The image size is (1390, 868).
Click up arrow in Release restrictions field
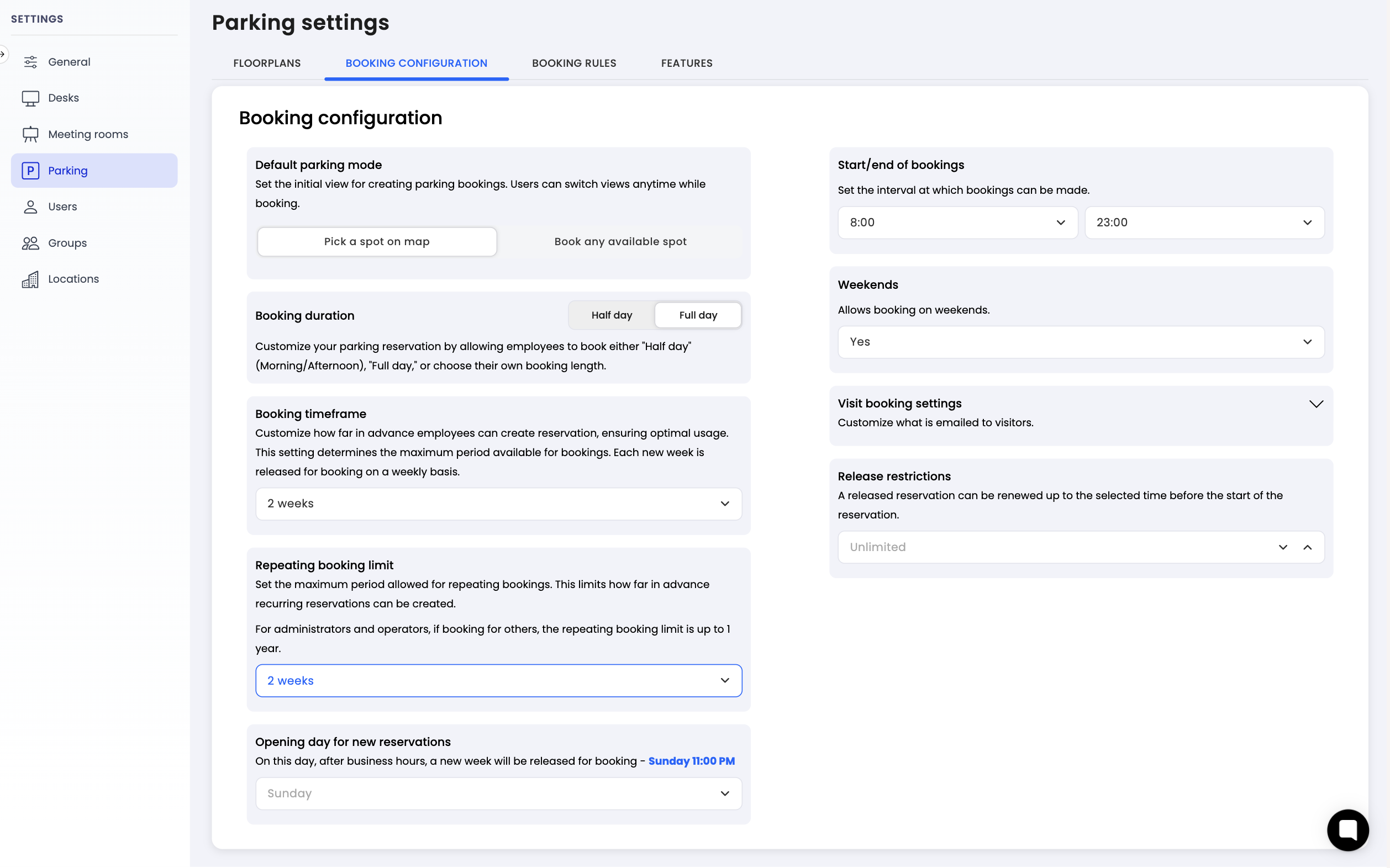click(x=1308, y=547)
